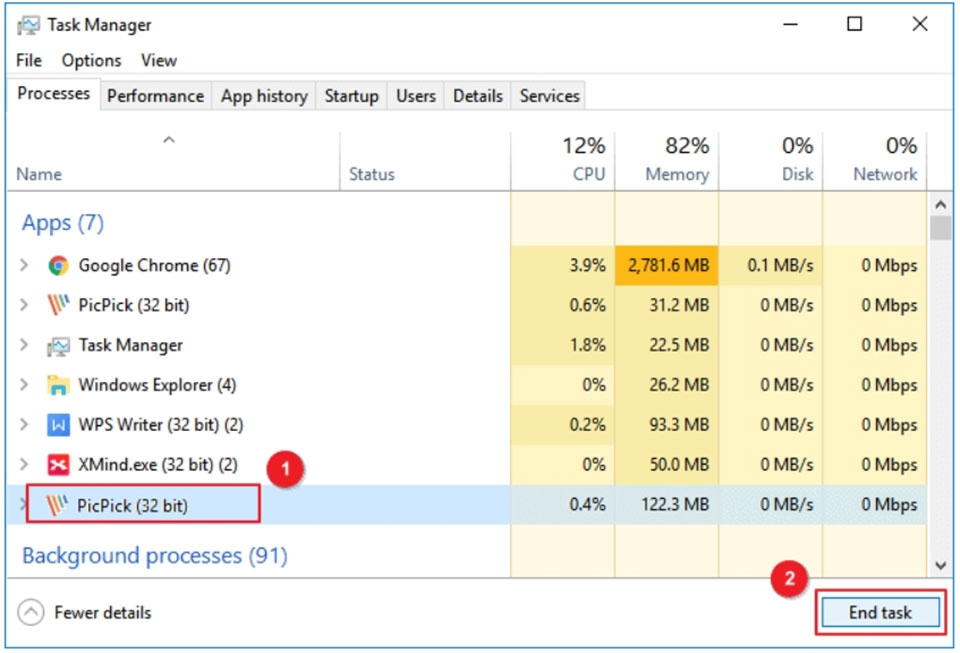The height and width of the screenshot is (653, 960).
Task: Open the View menu
Action: 158,60
